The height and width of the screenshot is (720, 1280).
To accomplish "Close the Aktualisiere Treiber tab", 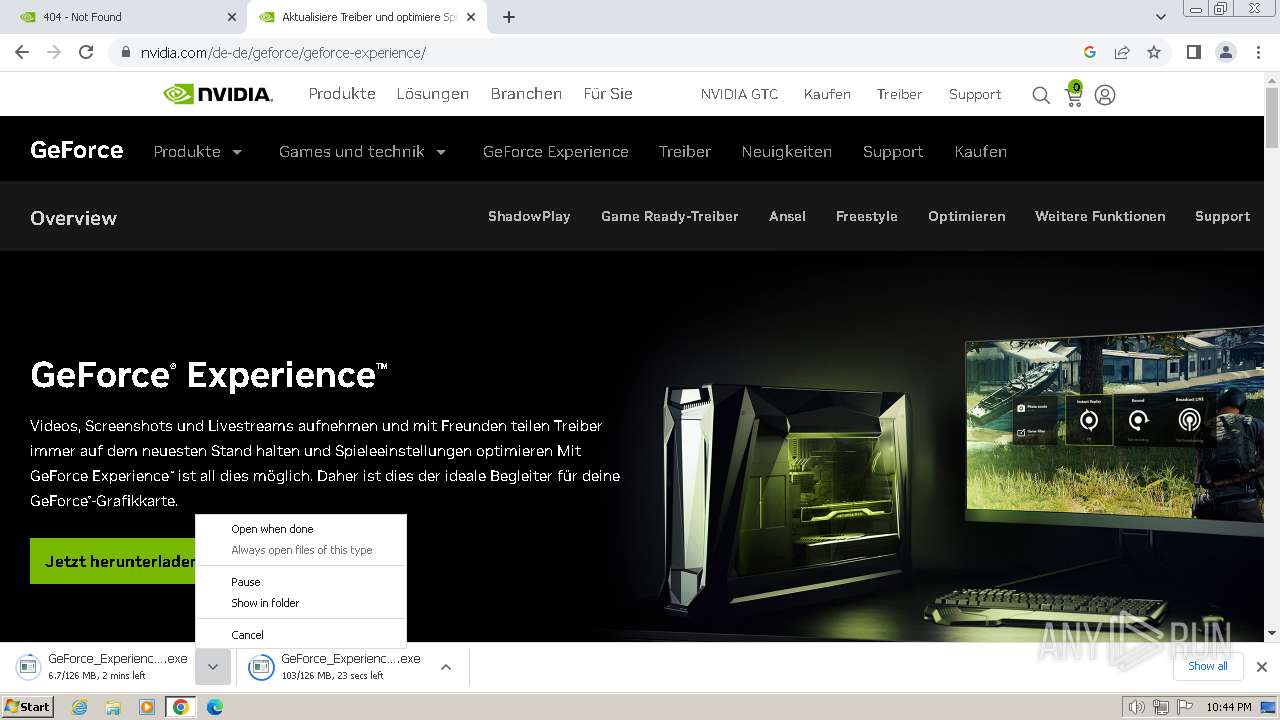I will [471, 17].
